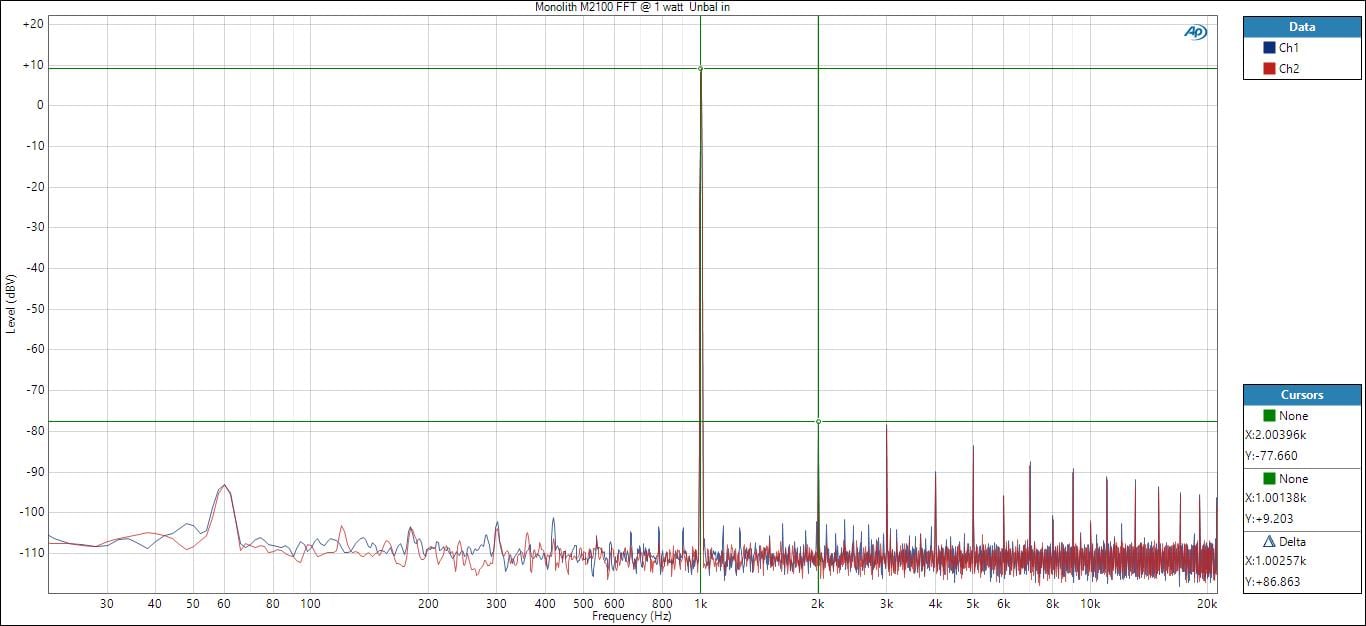The width and height of the screenshot is (1366, 626).
Task: Click the green swatch of the 1.00138k cursor
Action: click(1269, 479)
